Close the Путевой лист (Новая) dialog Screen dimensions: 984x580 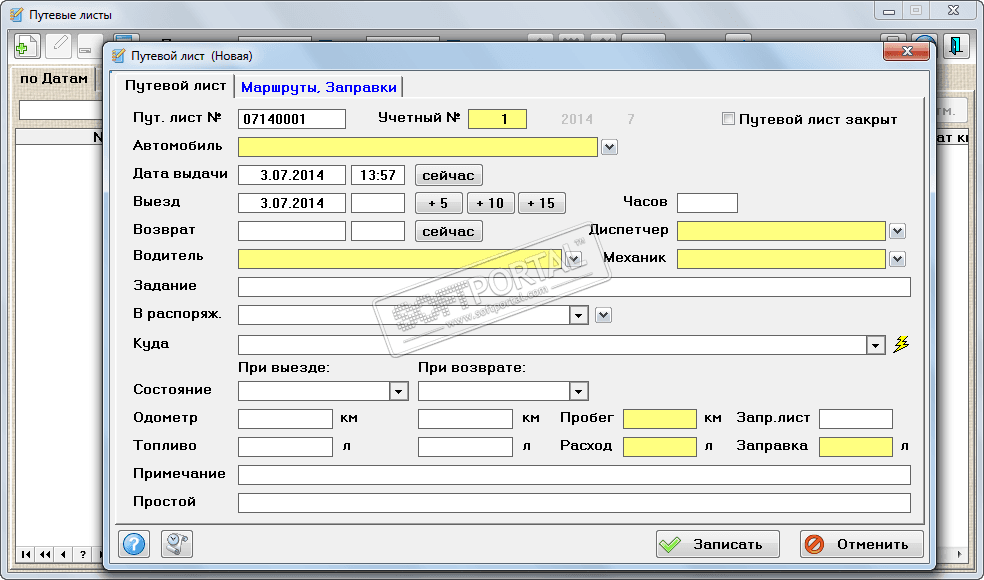906,51
